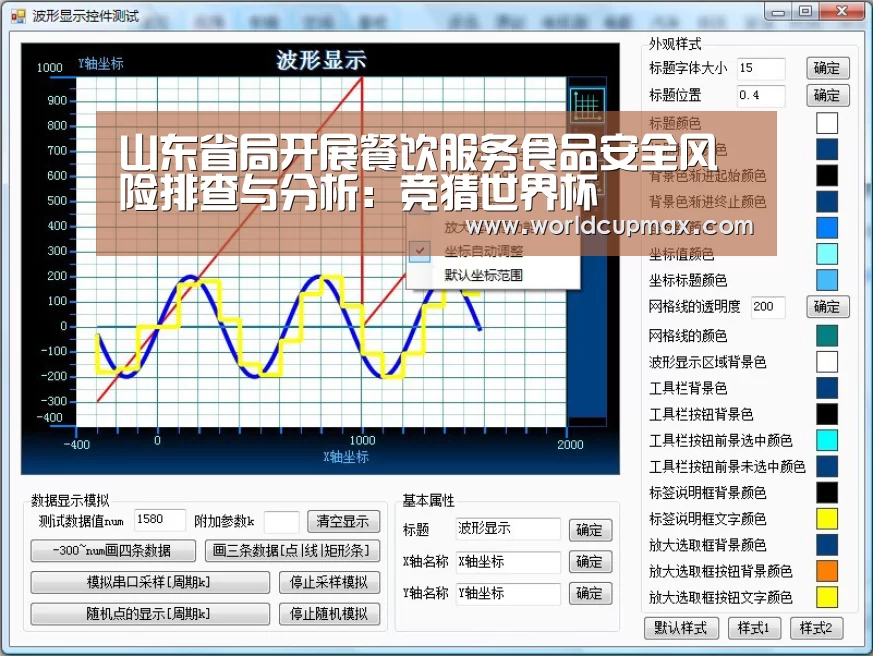Open the 坐标标题颜色 swatch
This screenshot has width=873, height=656.
827,280
